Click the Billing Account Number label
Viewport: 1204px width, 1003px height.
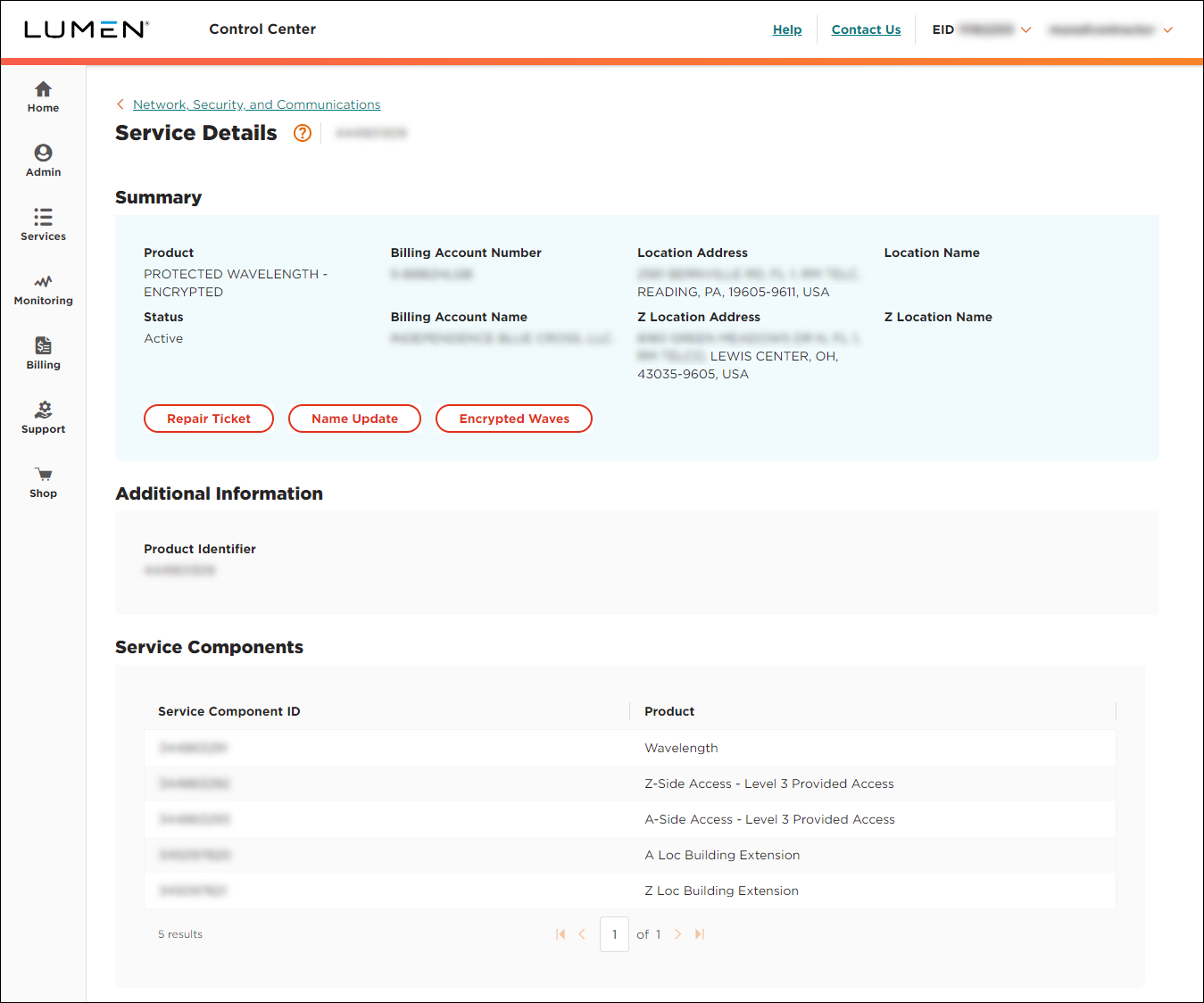[466, 253]
